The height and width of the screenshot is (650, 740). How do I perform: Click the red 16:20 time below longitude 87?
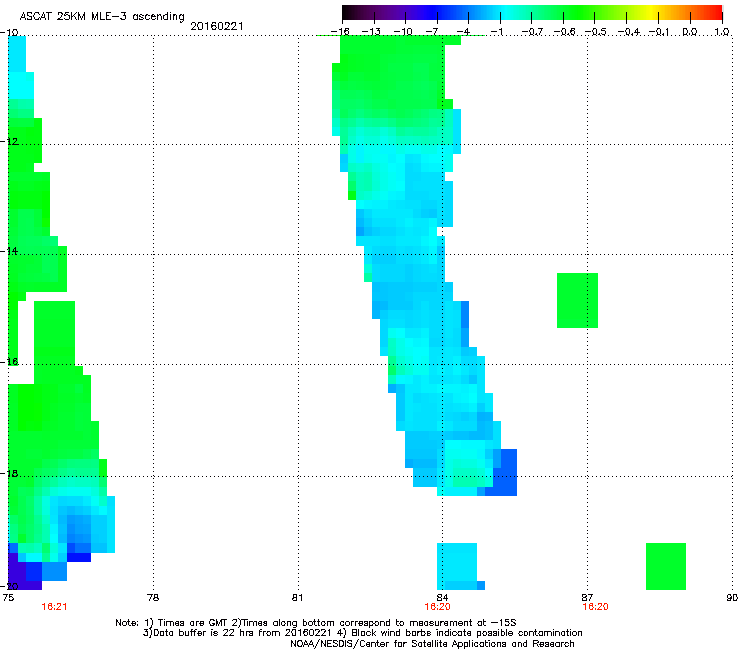point(596,607)
